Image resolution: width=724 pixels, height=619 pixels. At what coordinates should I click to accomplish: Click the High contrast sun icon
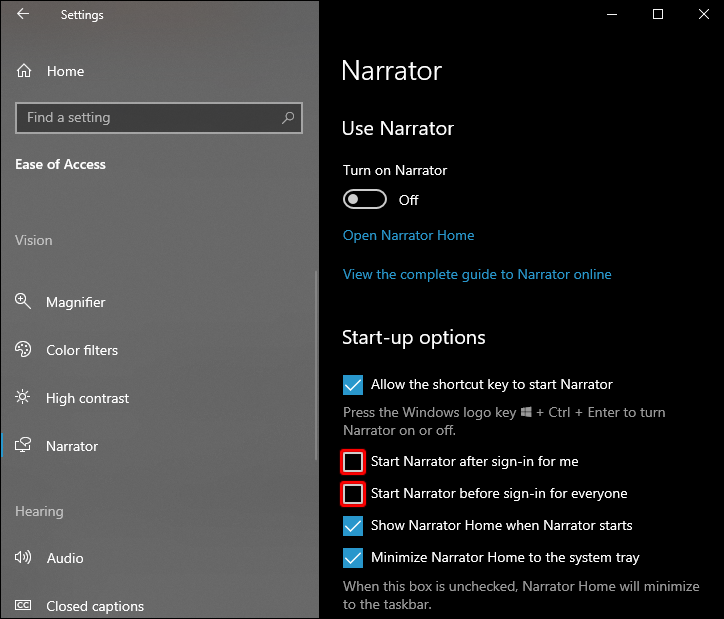(x=24, y=398)
